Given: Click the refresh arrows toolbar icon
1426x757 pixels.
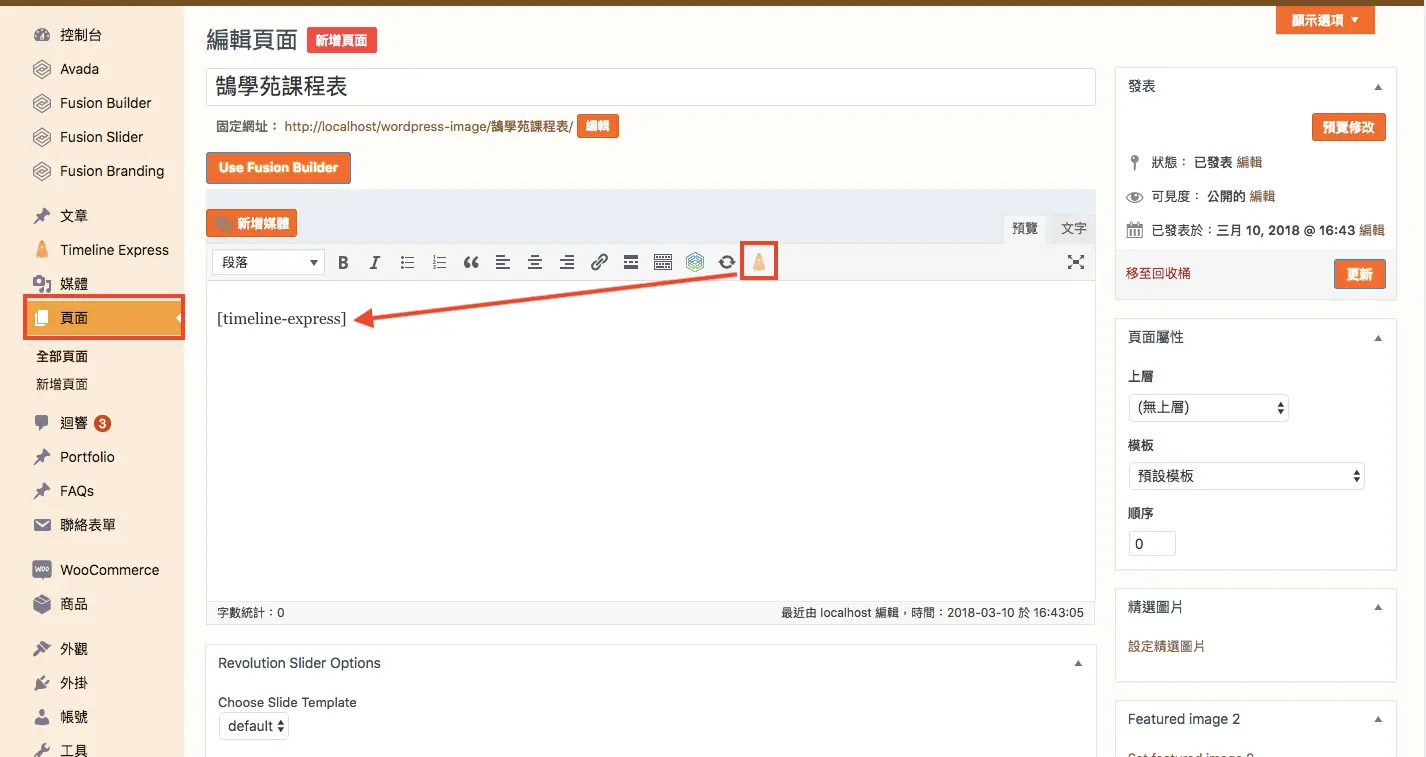Looking at the screenshot, I should tap(727, 263).
